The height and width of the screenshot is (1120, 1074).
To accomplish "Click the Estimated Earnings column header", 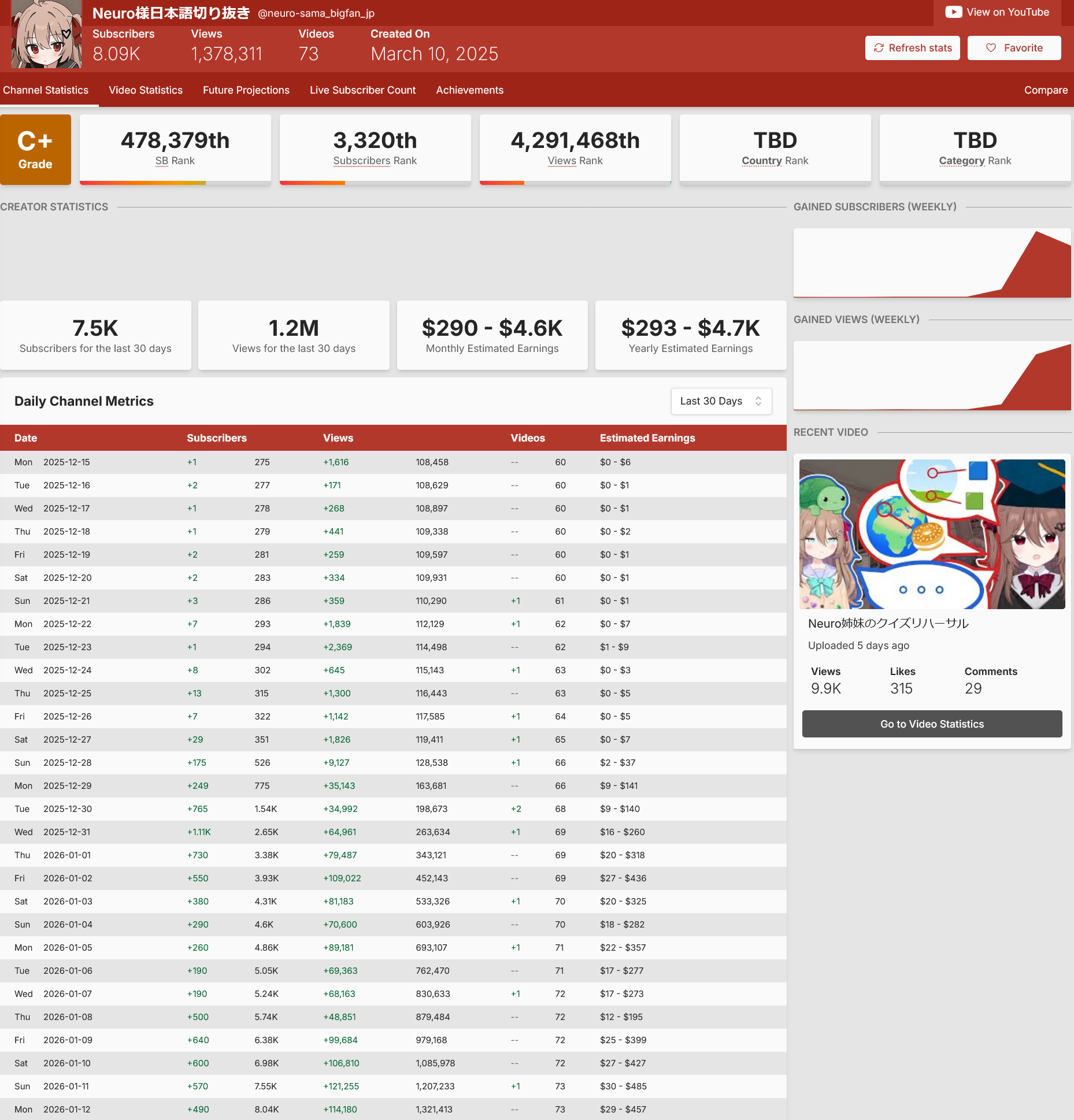I will tap(647, 438).
